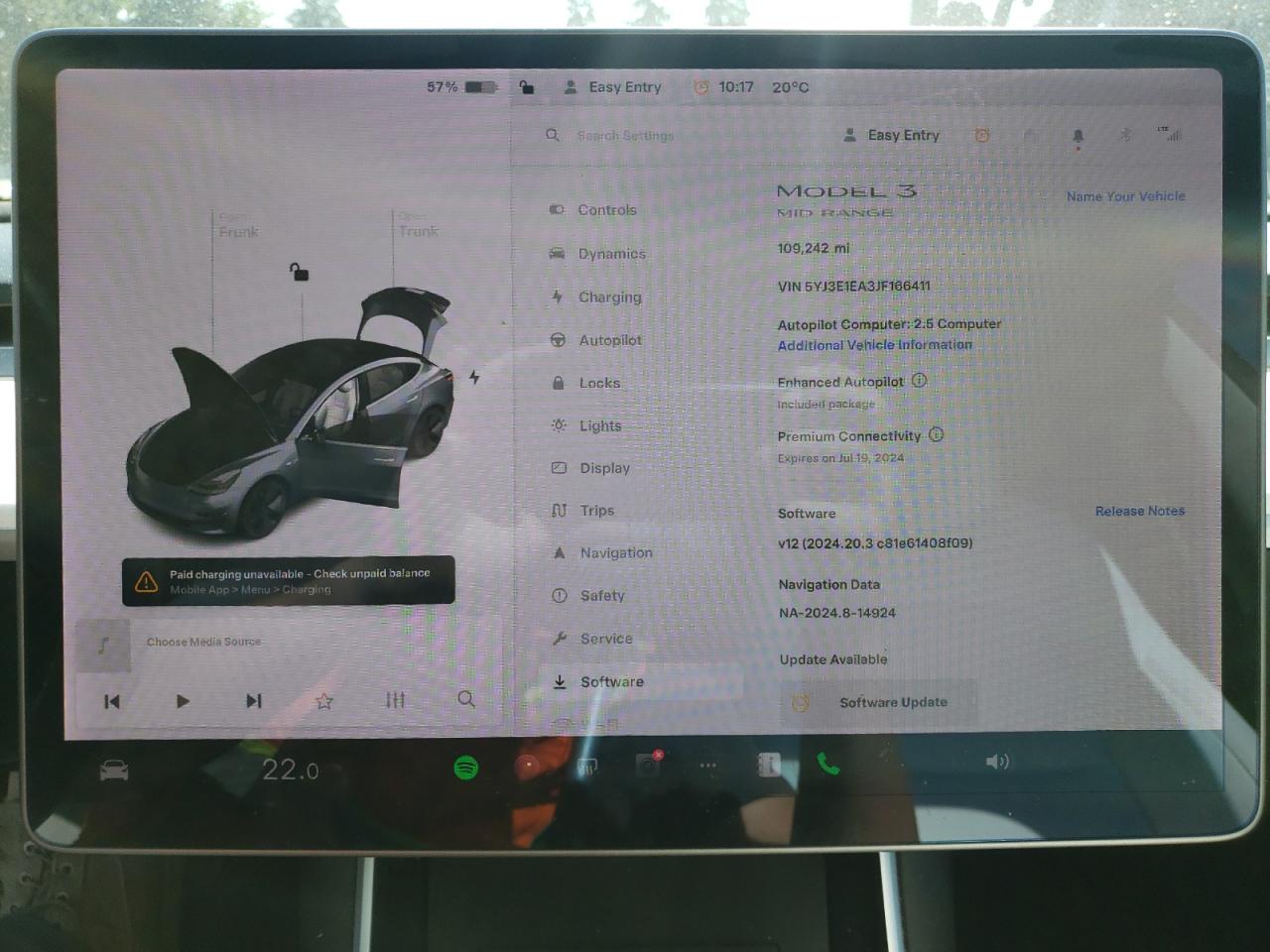Tap the Paid charging unavailable warning
The width and height of the screenshot is (1270, 952).
pyautogui.click(x=289, y=581)
